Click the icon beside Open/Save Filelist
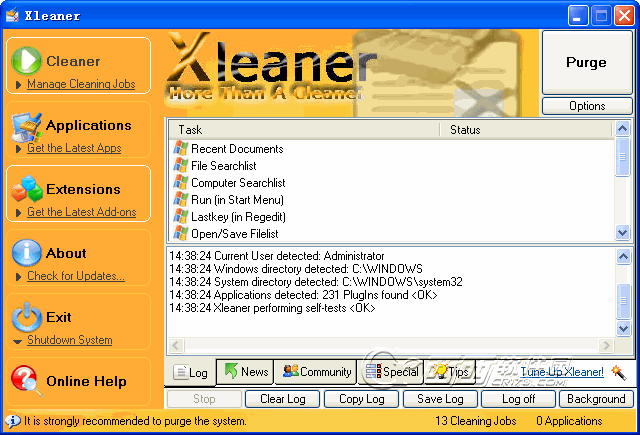 click(180, 233)
